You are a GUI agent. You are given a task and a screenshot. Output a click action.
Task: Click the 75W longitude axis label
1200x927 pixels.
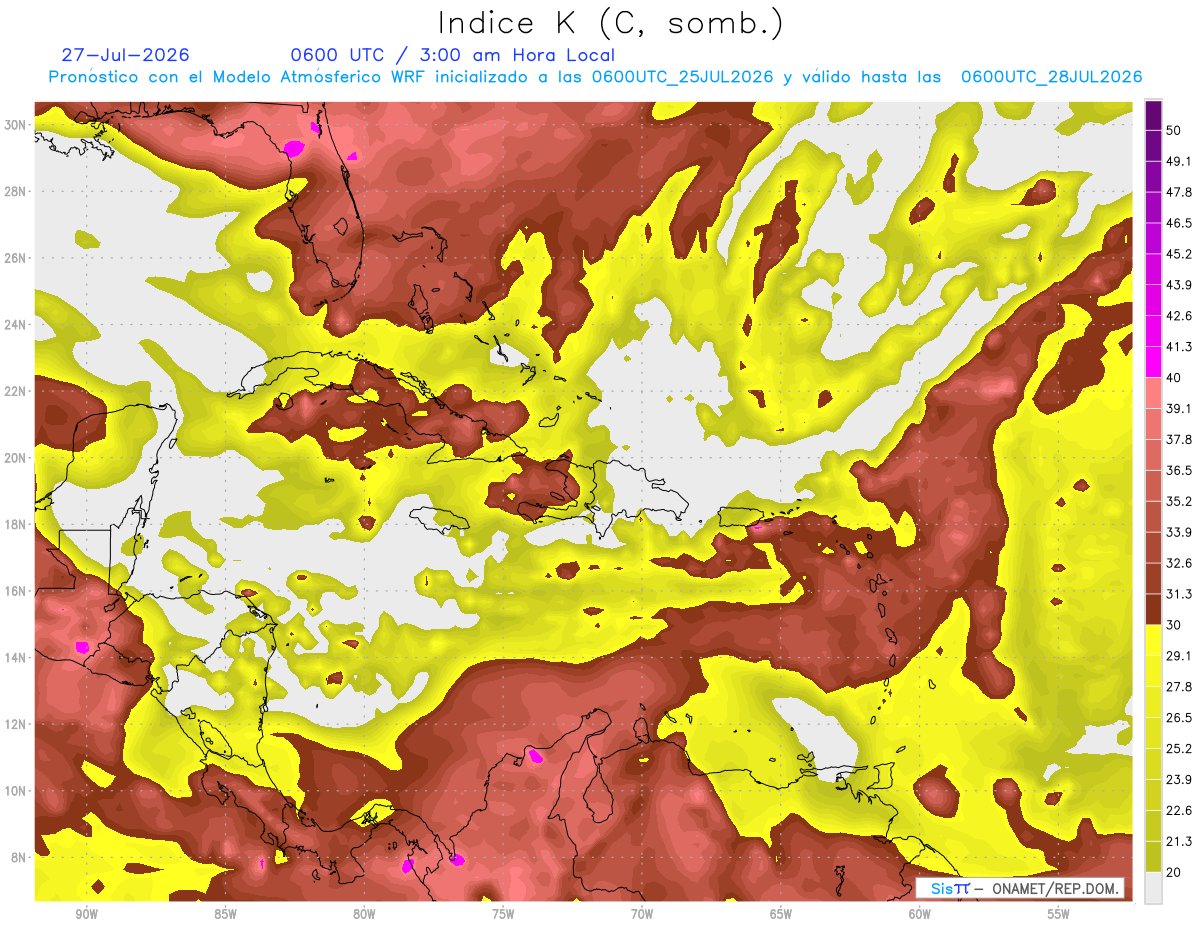[503, 914]
